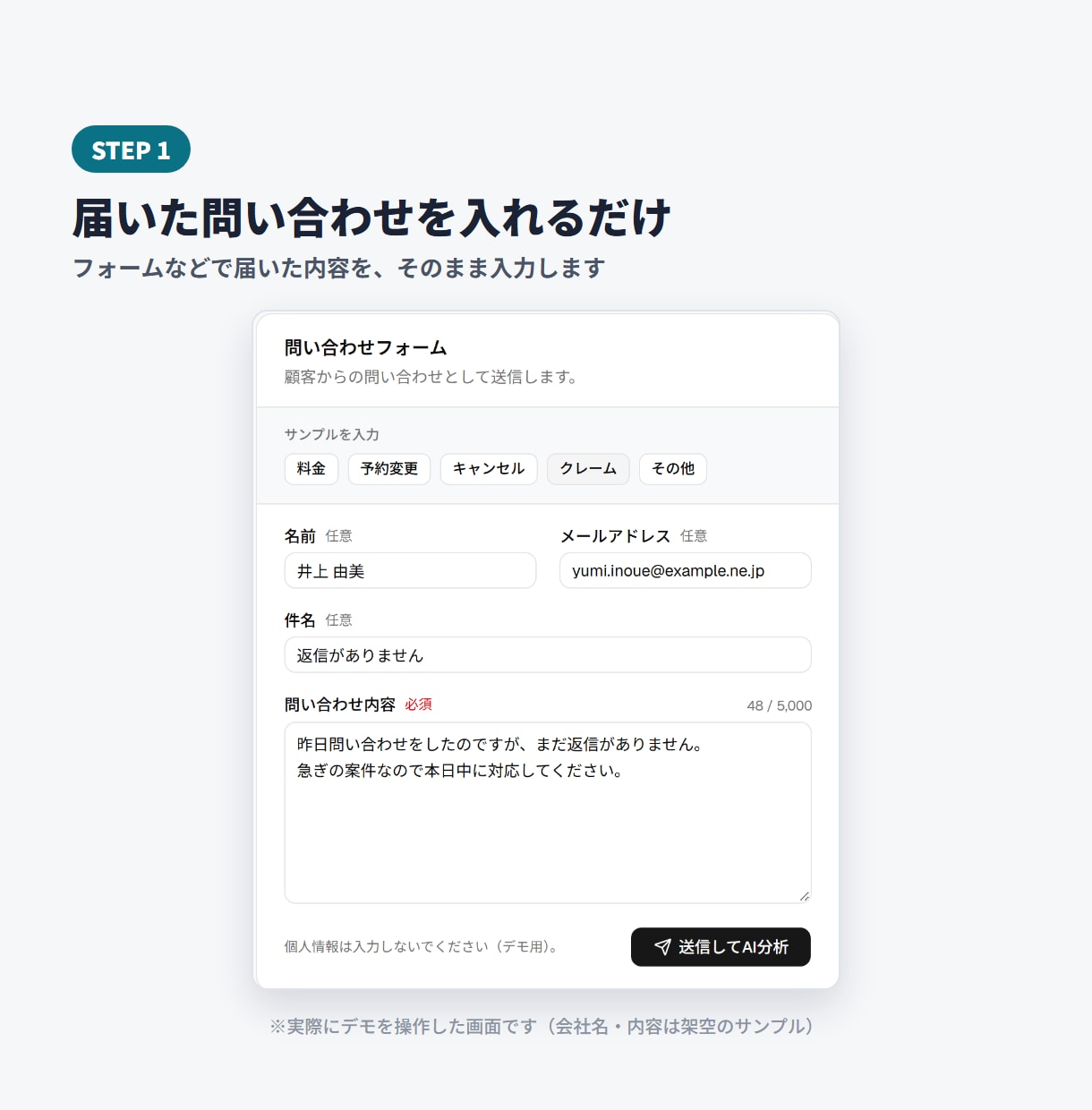The width and height of the screenshot is (1092, 1110).
Task: Click the 問い合わせ内容 text area
Action: (548, 813)
